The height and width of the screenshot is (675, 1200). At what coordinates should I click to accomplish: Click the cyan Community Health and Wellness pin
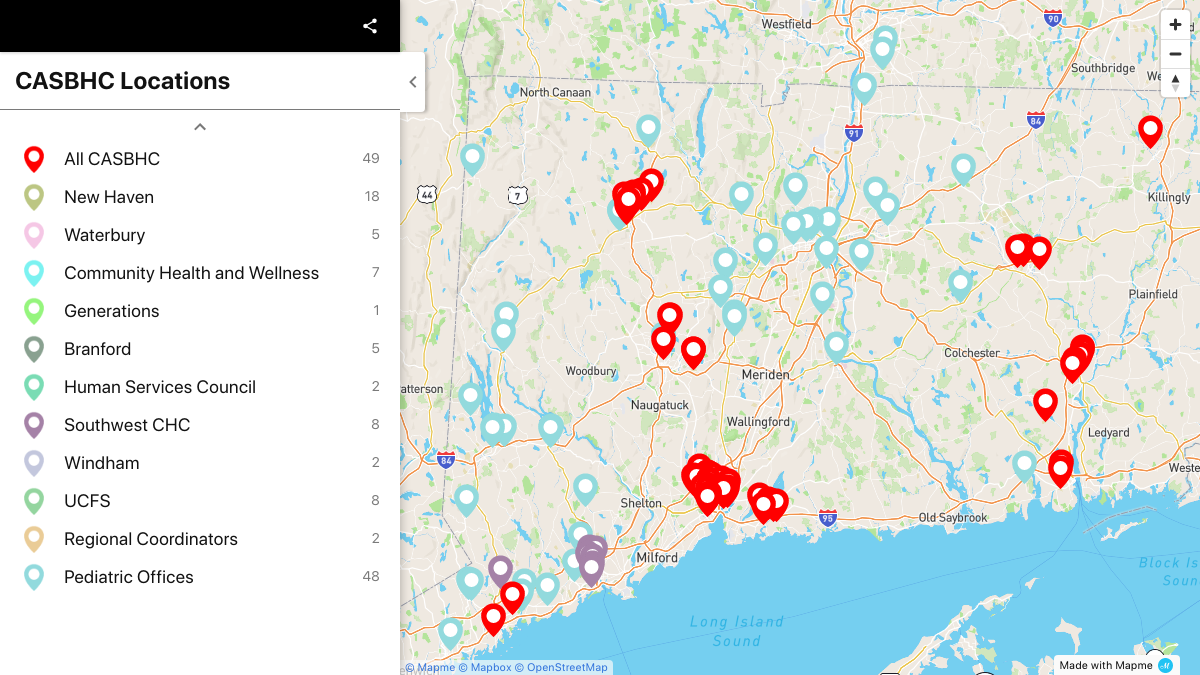34,273
